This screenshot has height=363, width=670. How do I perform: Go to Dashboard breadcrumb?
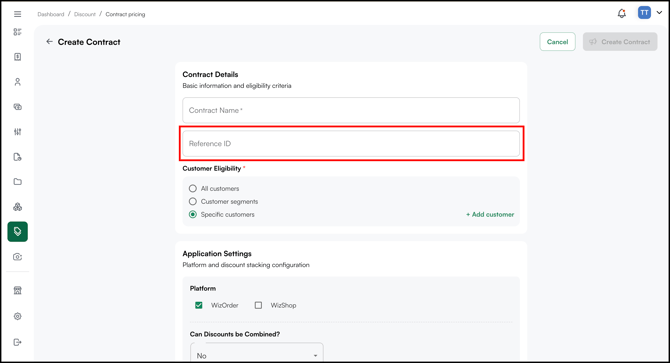(50, 14)
